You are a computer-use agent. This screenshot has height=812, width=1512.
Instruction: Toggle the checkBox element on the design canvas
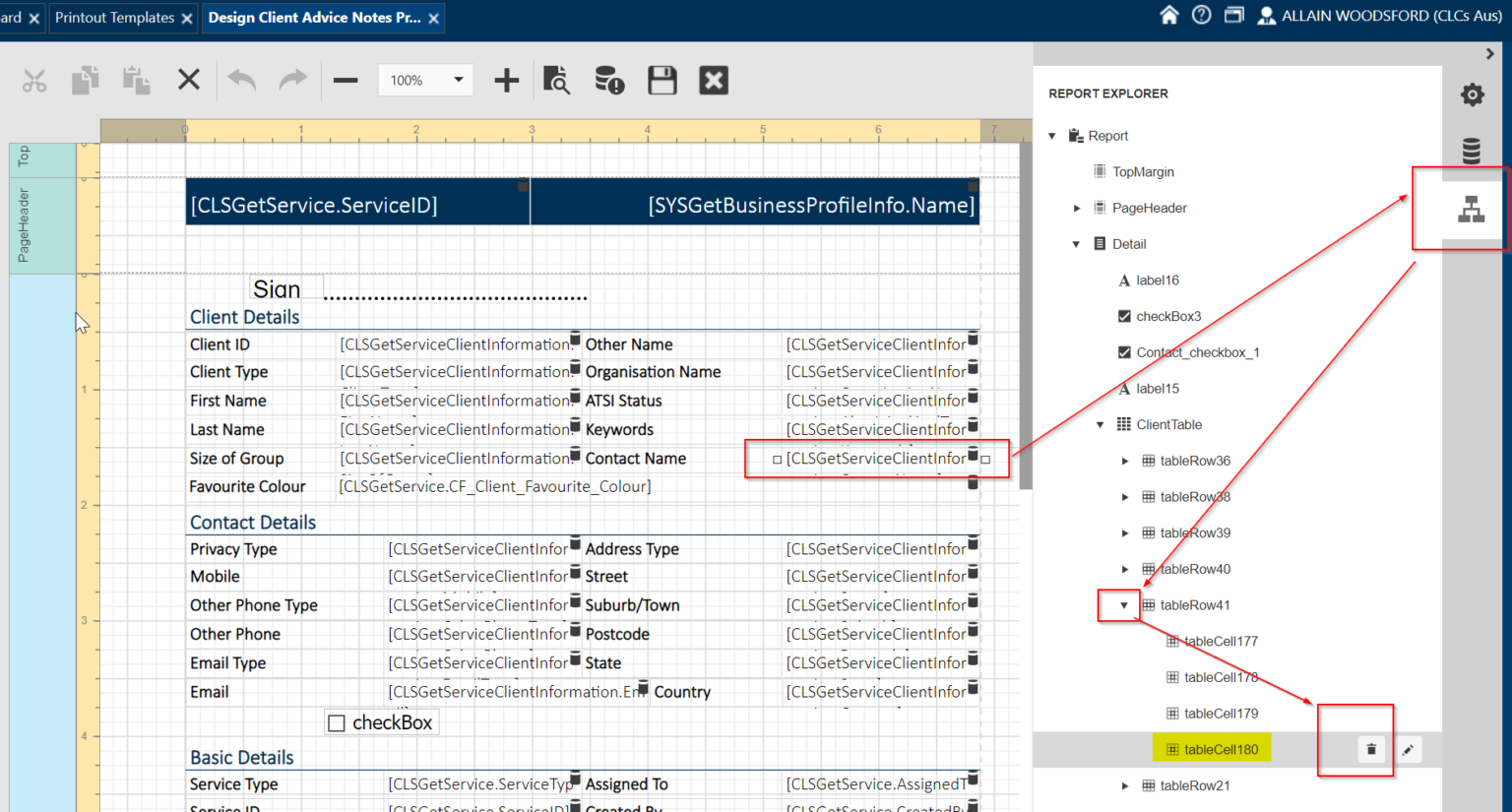[x=336, y=721]
